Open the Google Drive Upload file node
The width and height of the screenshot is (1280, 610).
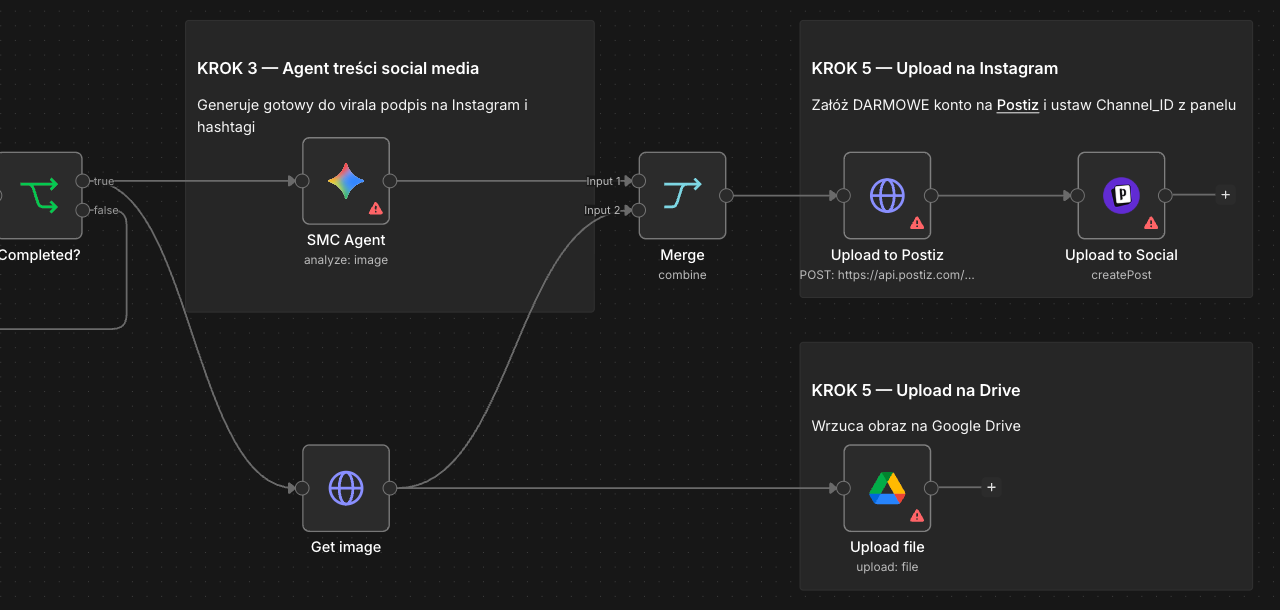tap(887, 488)
